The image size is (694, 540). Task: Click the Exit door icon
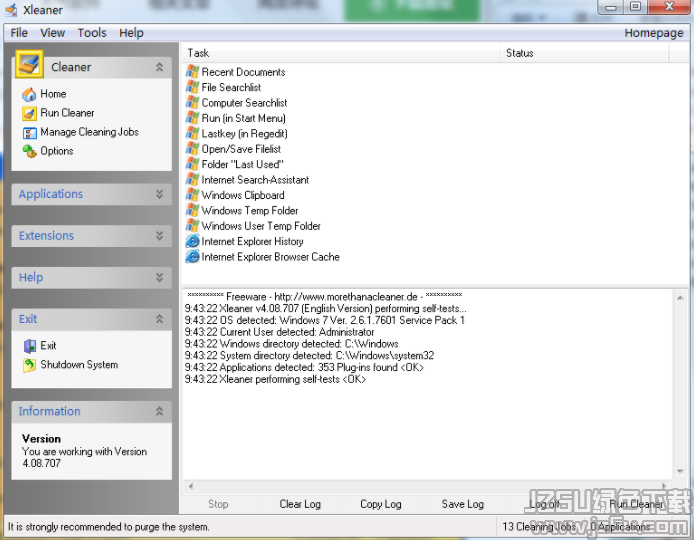coord(29,346)
